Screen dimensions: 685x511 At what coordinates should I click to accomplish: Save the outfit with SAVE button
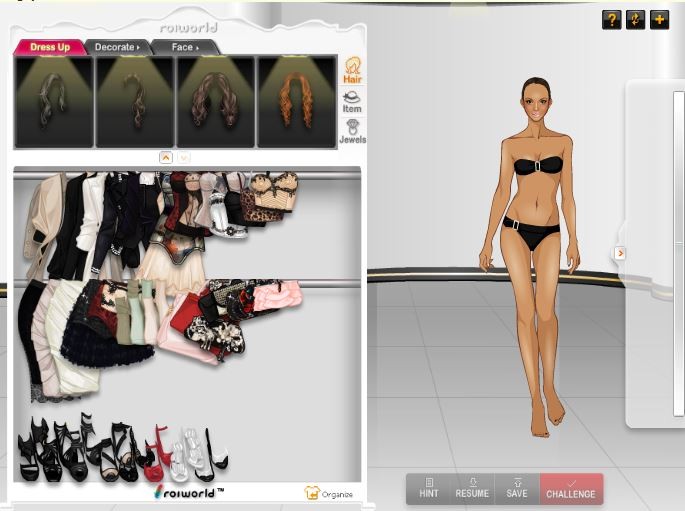(516, 488)
